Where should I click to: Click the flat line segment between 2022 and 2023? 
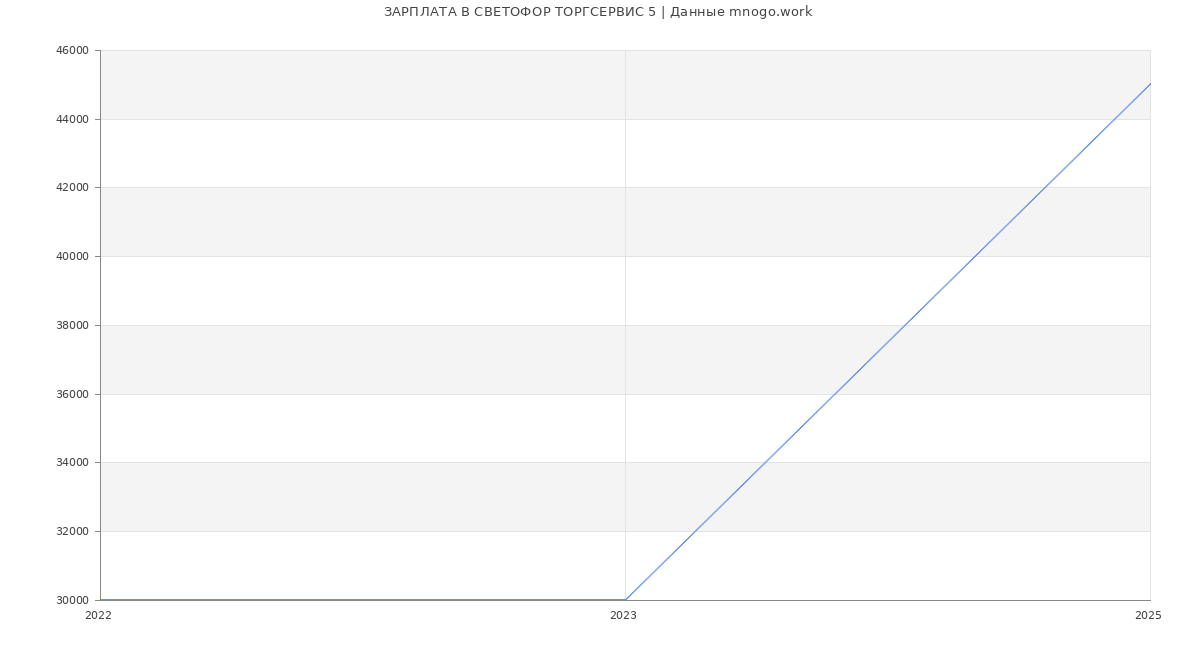(x=362, y=600)
